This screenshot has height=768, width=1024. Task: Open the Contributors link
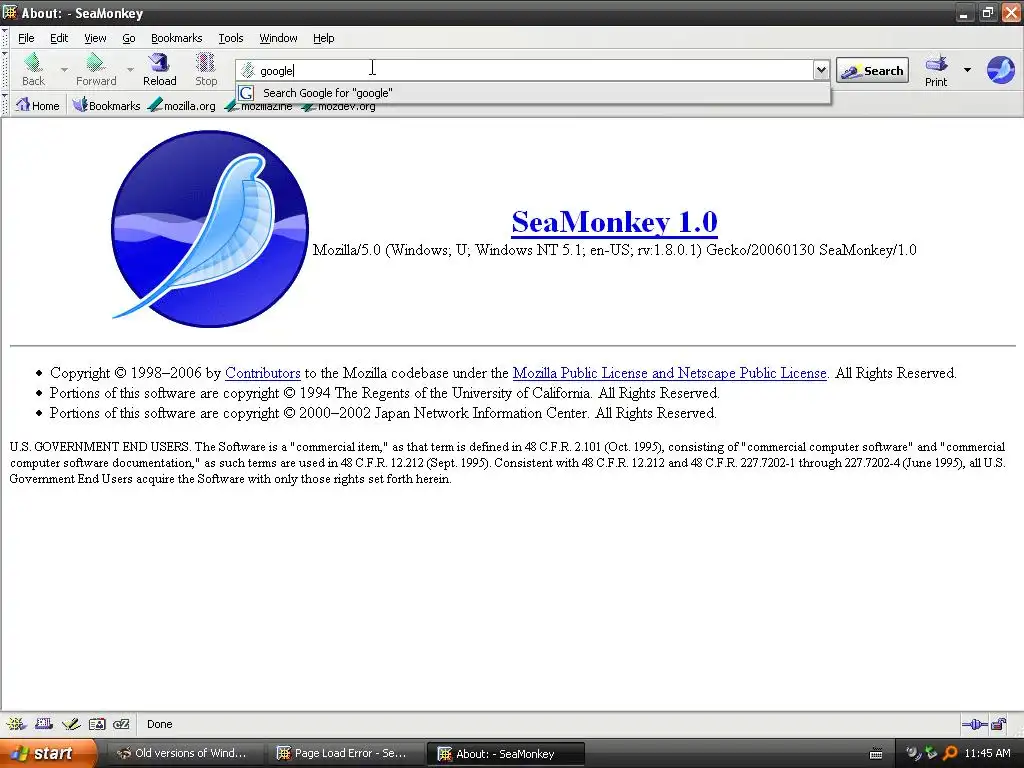pyautogui.click(x=263, y=373)
